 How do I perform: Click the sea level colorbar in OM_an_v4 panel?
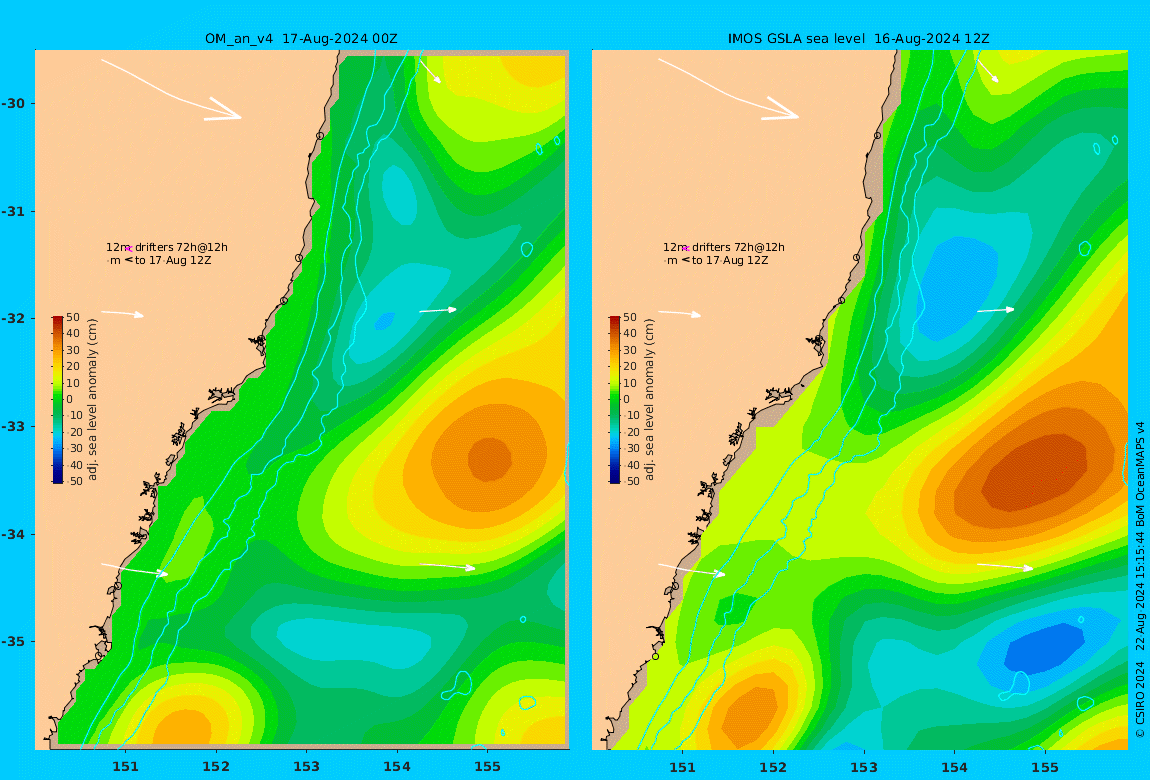click(x=57, y=400)
